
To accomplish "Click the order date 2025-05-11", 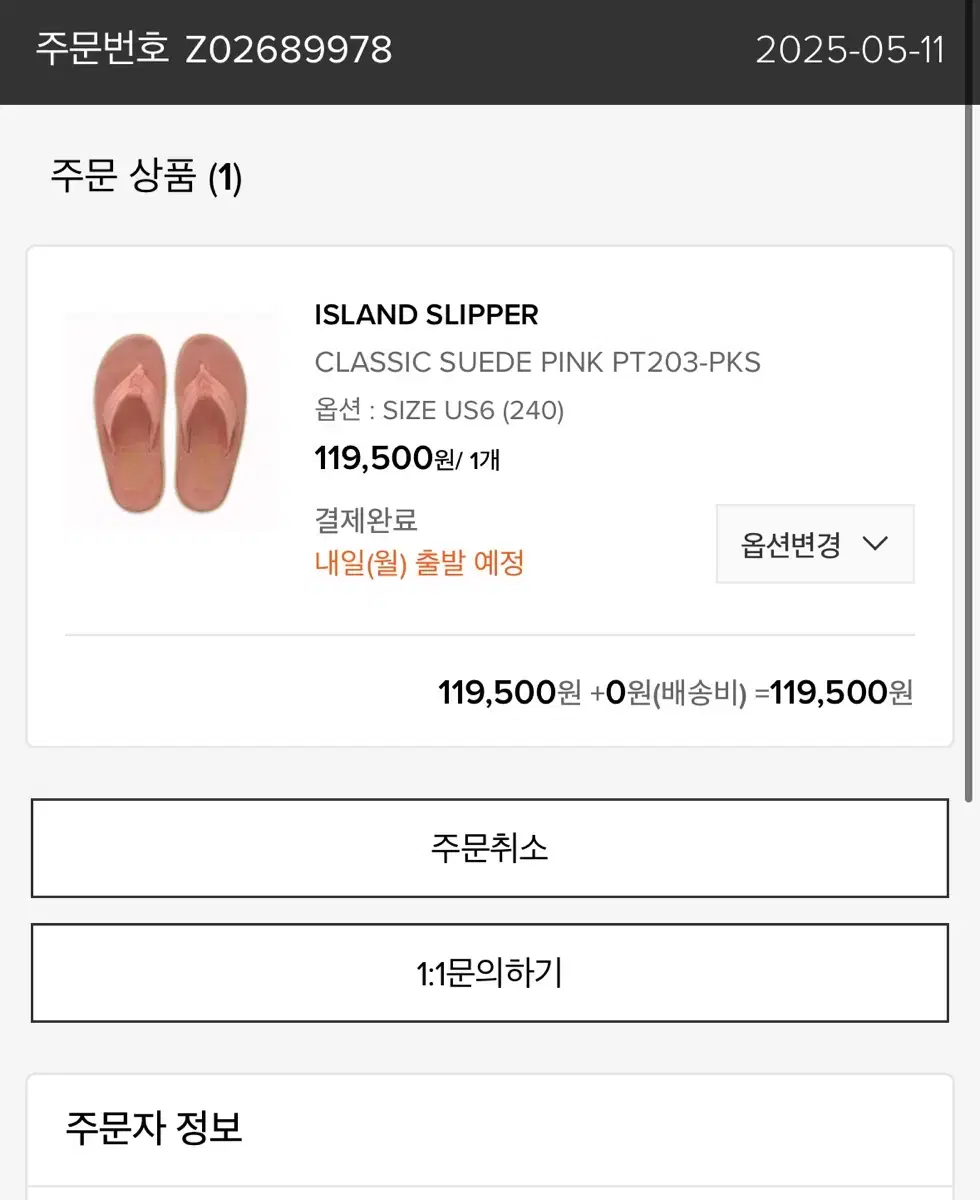I will (x=850, y=49).
